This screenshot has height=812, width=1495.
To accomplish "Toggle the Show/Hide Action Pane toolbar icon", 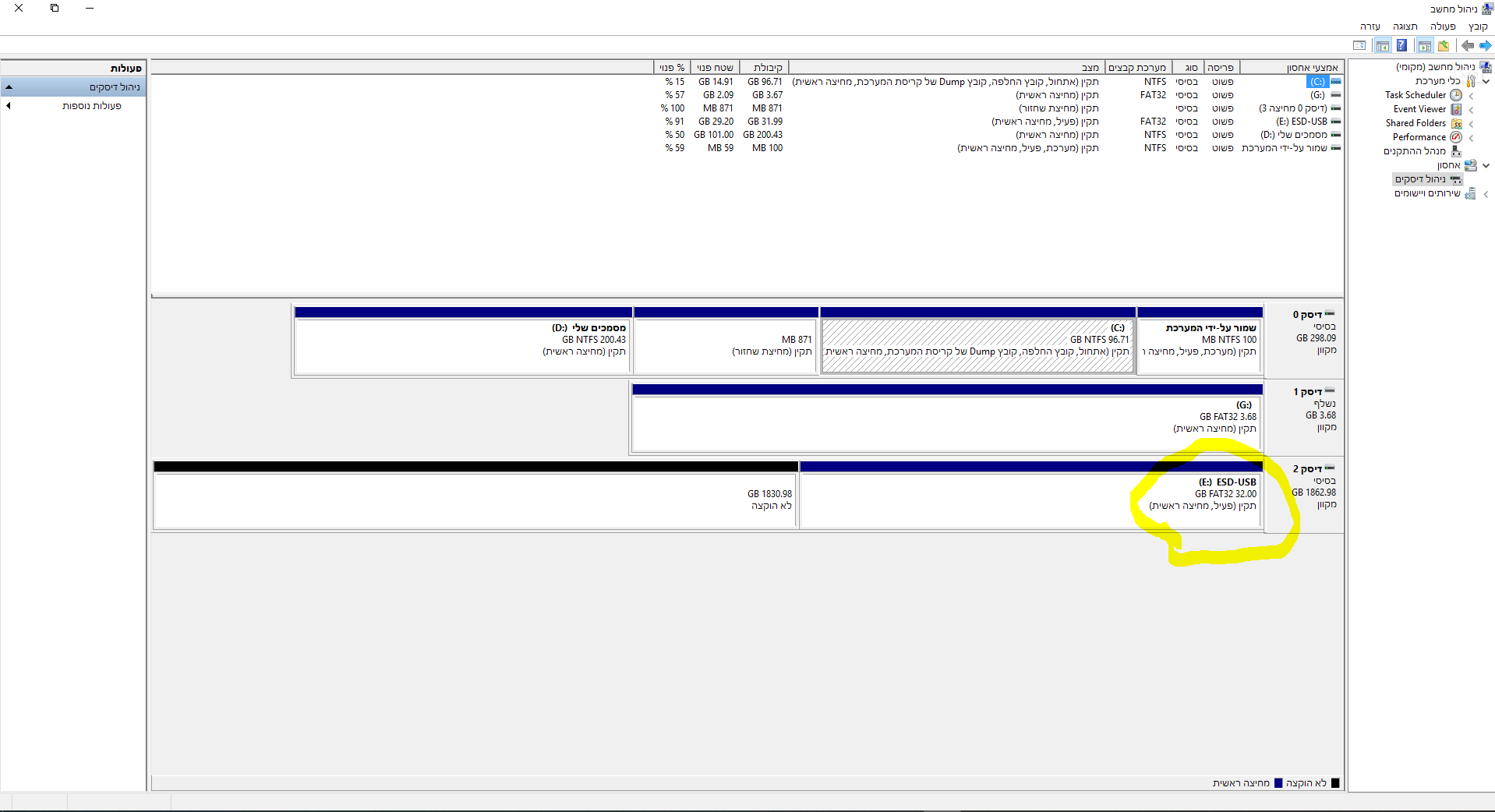I will [x=1383, y=45].
